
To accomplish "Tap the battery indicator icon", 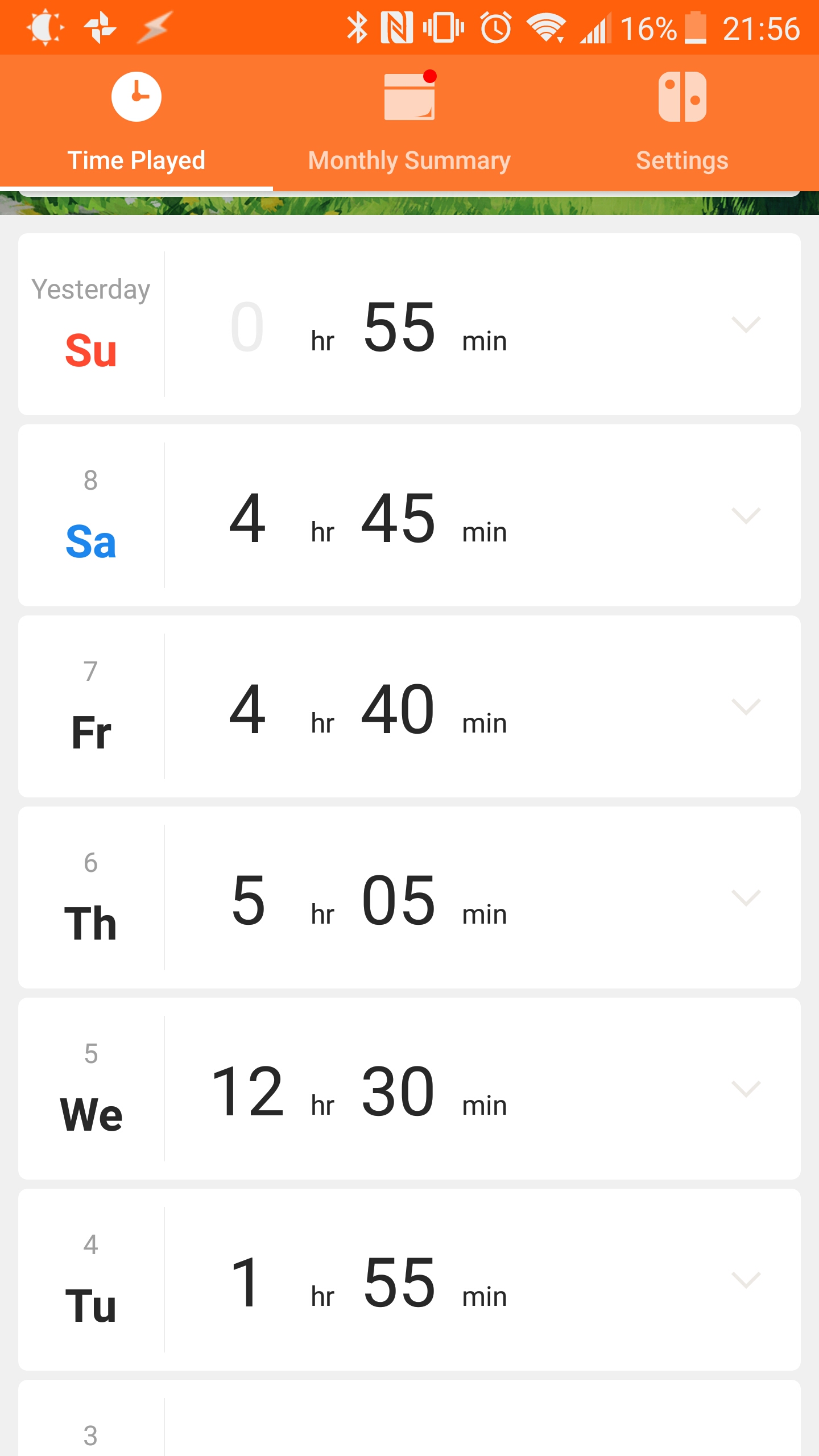I will click(x=695, y=28).
